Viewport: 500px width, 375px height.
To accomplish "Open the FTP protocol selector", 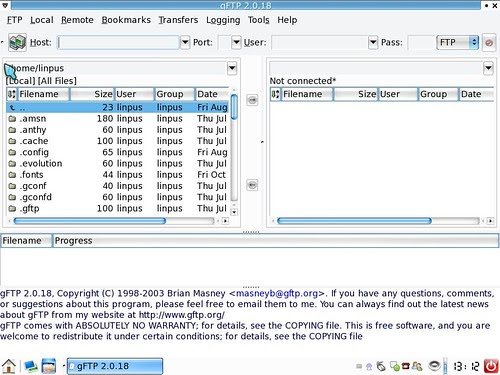I will pyautogui.click(x=458, y=42).
